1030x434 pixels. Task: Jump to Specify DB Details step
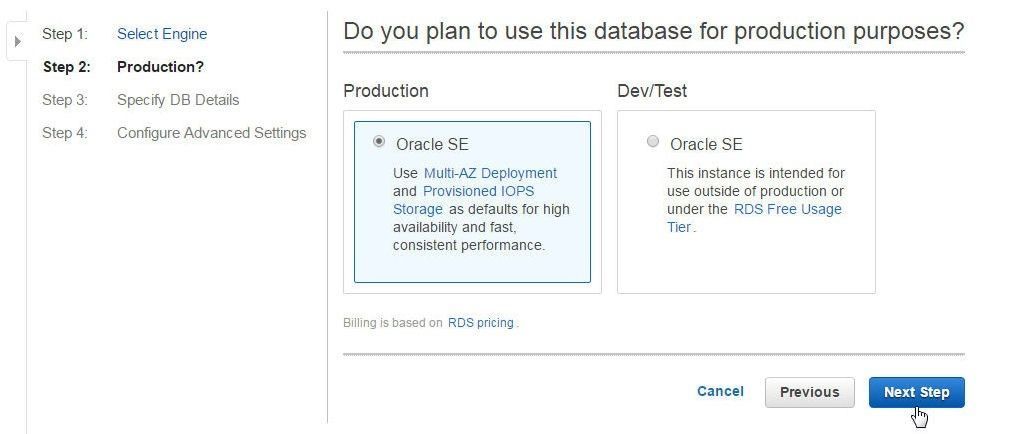click(x=178, y=100)
